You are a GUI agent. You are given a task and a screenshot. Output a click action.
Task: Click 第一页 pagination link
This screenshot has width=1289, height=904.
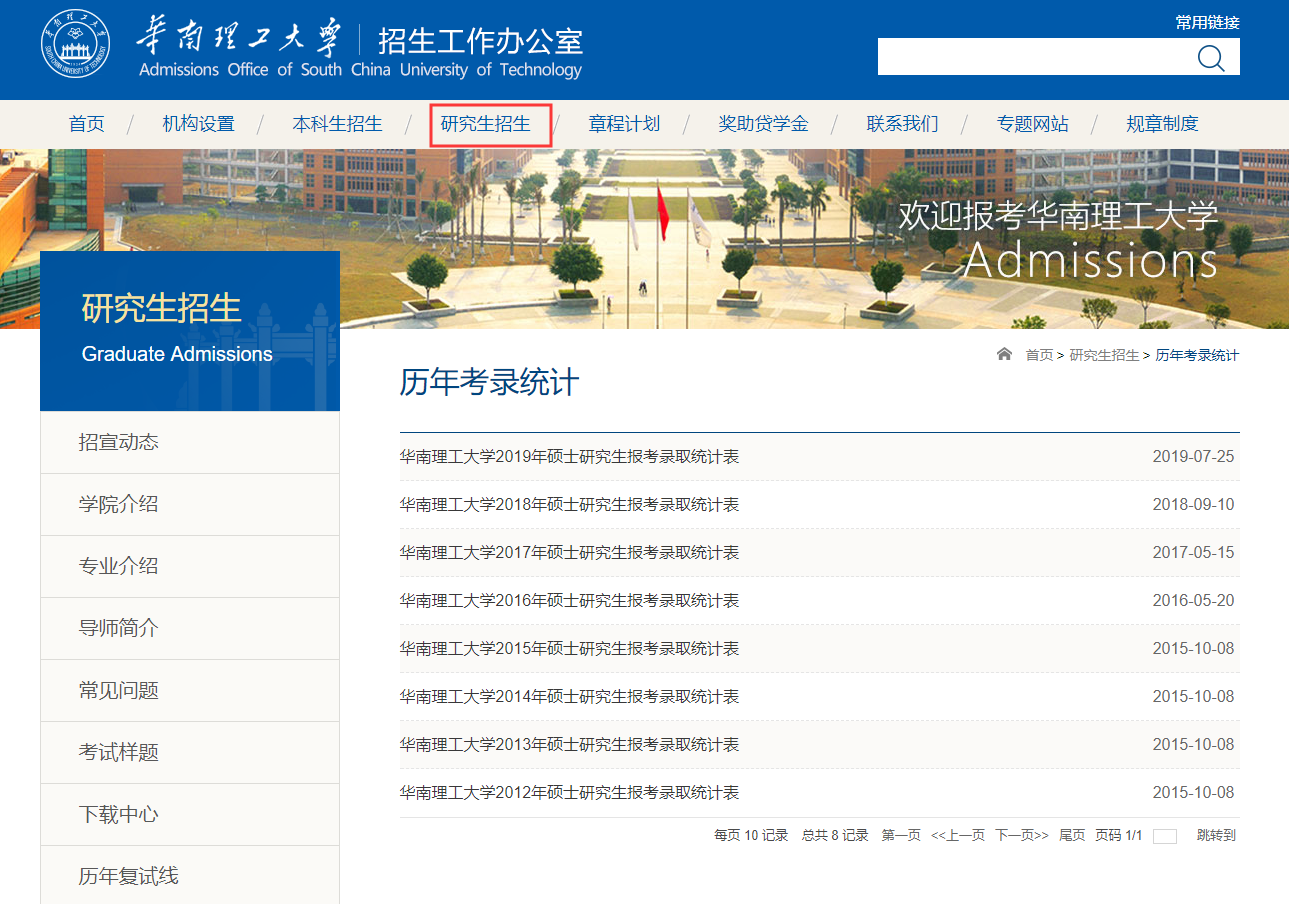[x=901, y=835]
